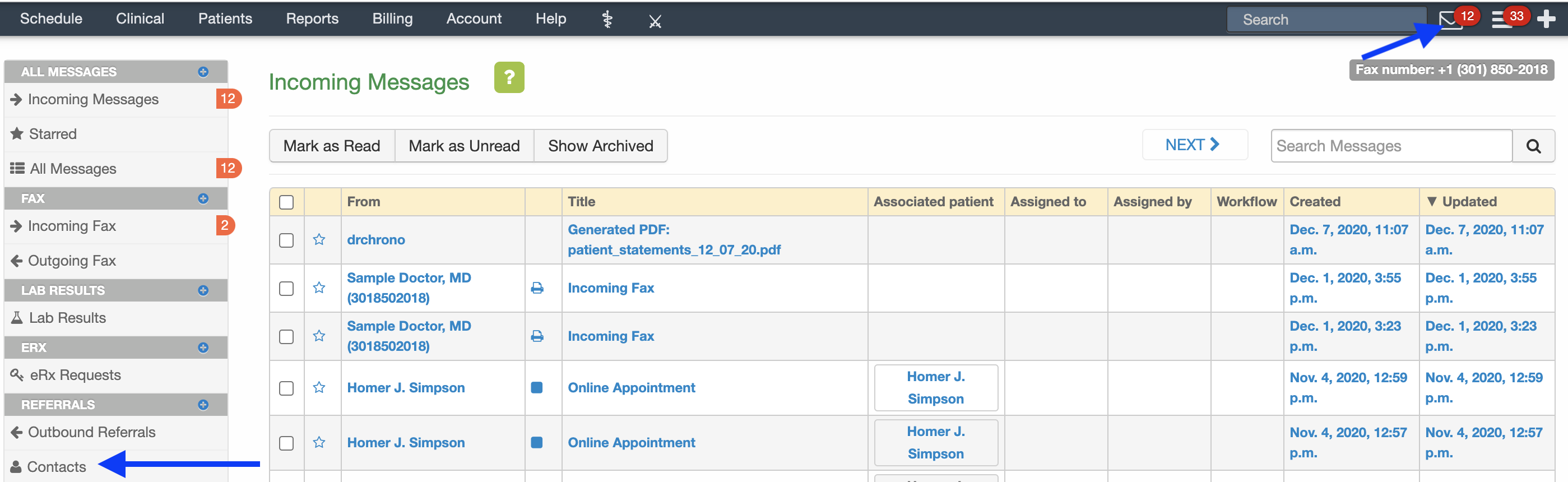The image size is (1568, 482).
Task: Check the 3:55 p.m. Incoming Fax checkbox
Action: coord(286,289)
